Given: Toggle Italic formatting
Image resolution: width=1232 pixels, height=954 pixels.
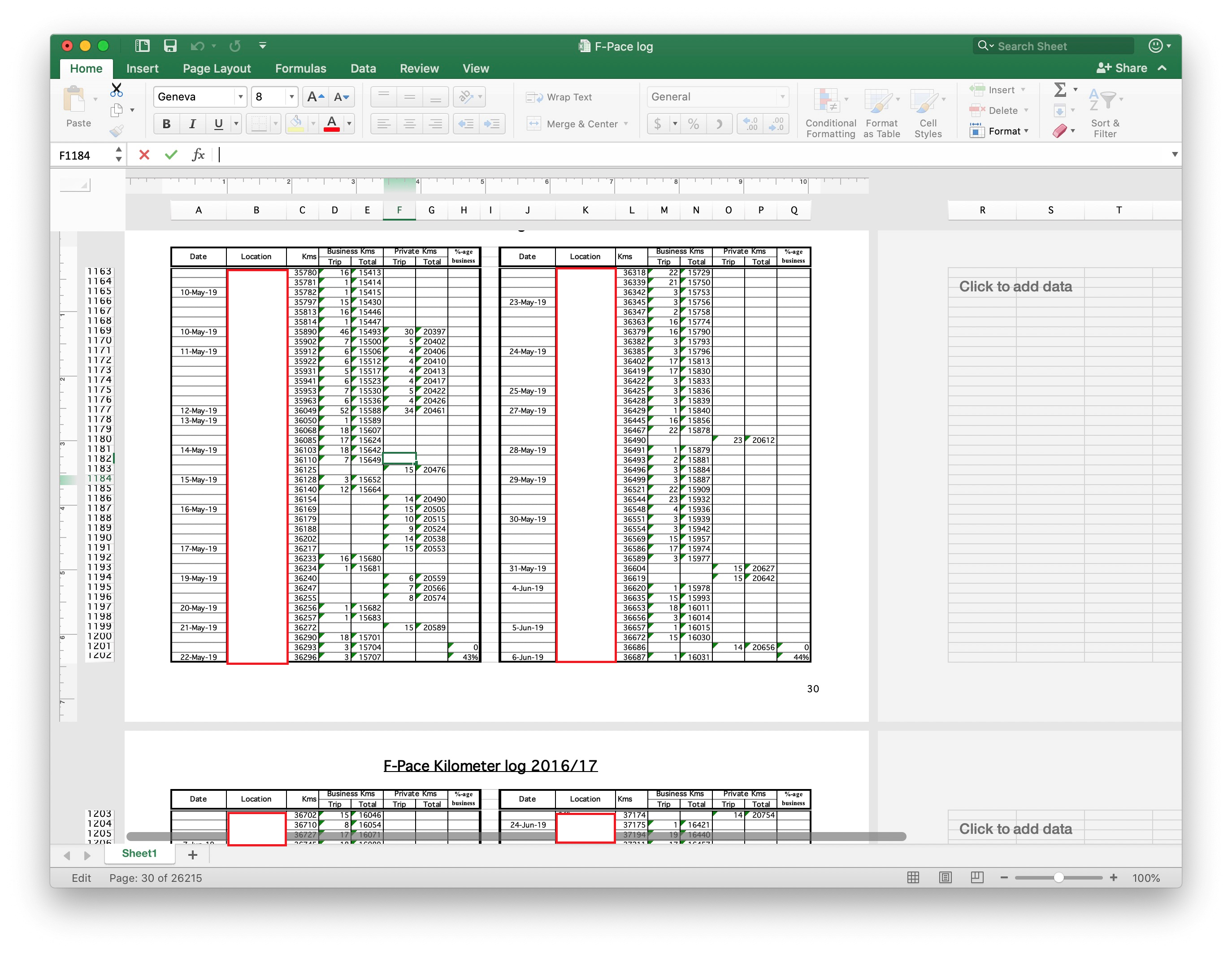Looking at the screenshot, I should tap(192, 124).
